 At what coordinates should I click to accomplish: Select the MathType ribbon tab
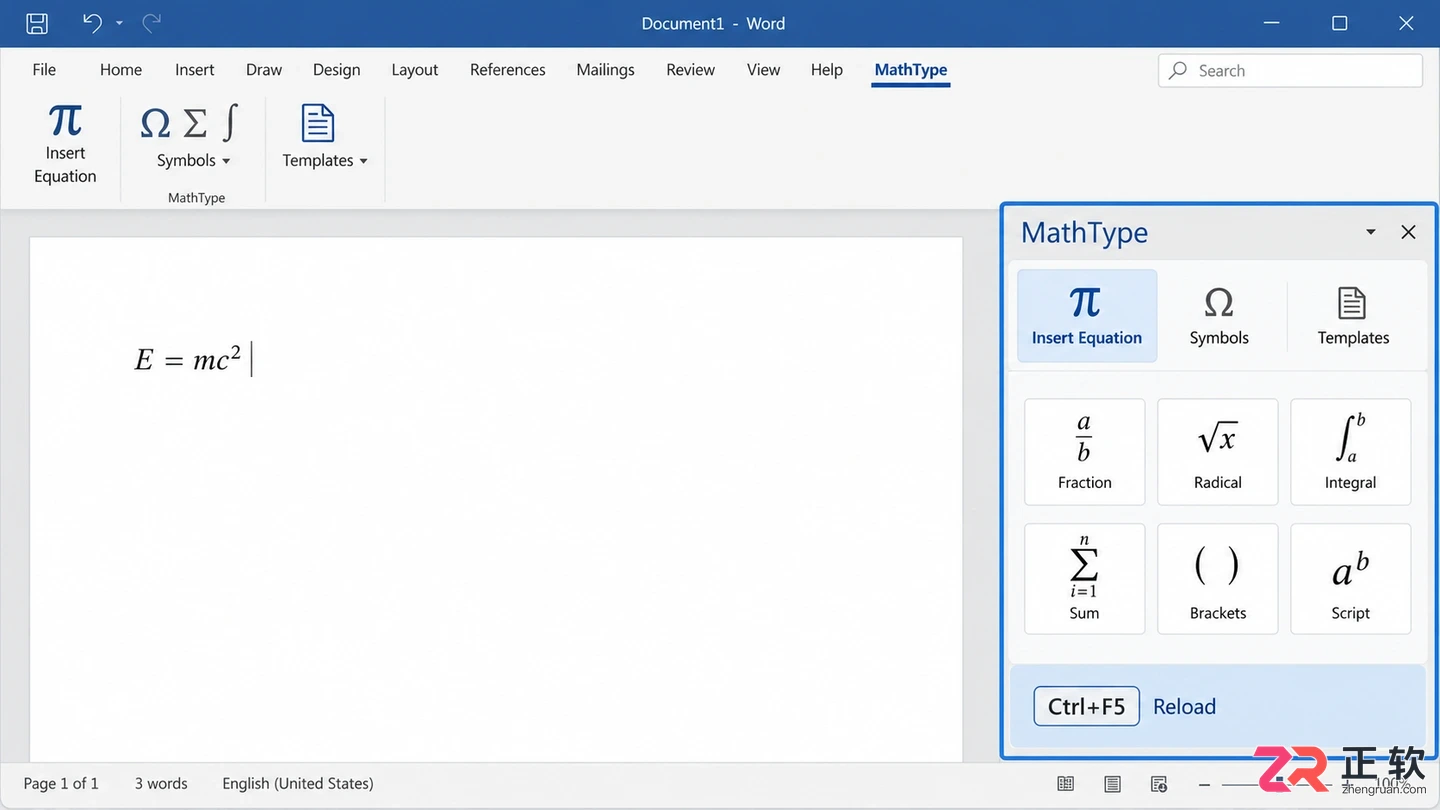(x=911, y=70)
